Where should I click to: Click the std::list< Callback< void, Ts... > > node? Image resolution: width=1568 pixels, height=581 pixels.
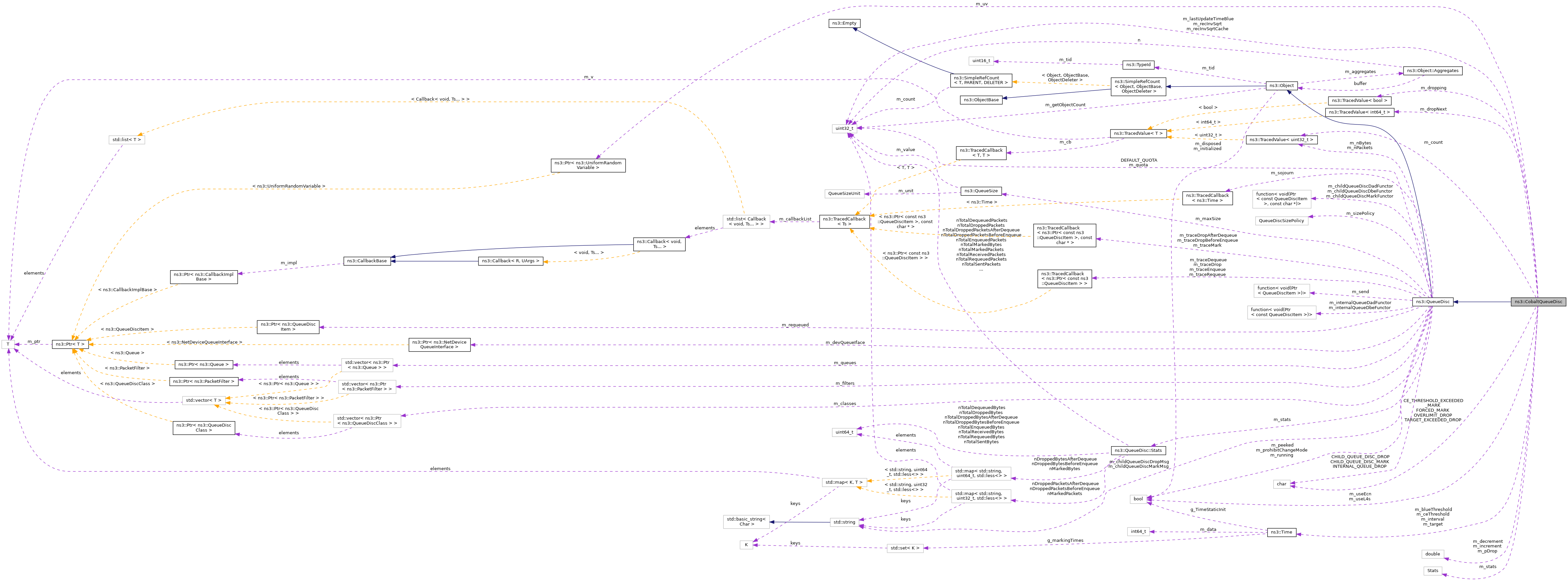(x=746, y=221)
